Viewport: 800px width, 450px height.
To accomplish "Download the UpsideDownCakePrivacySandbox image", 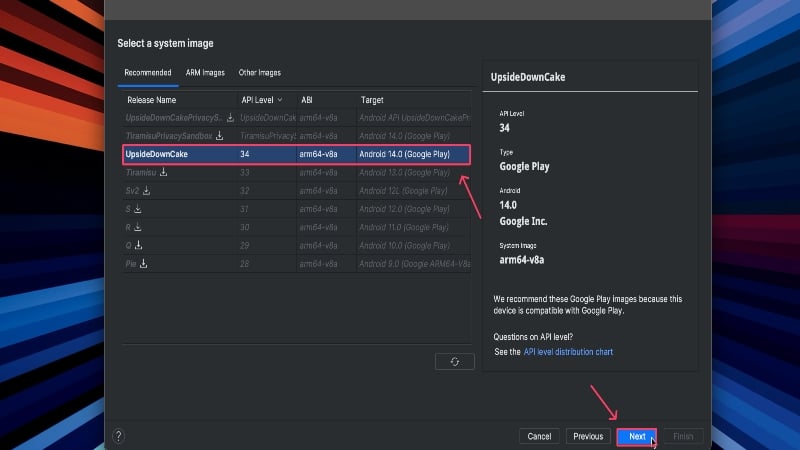I will coord(231,118).
